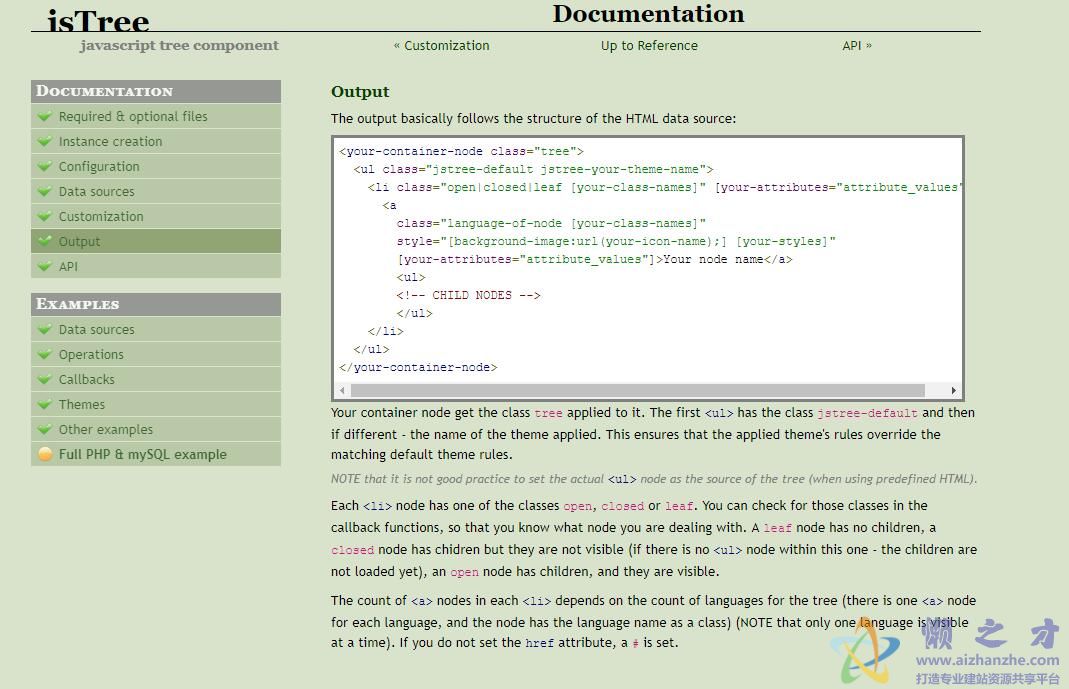Screen dimensions: 1069x689
Task: Click checkmark icon next to Customization sidebar item
Action: click(45, 216)
